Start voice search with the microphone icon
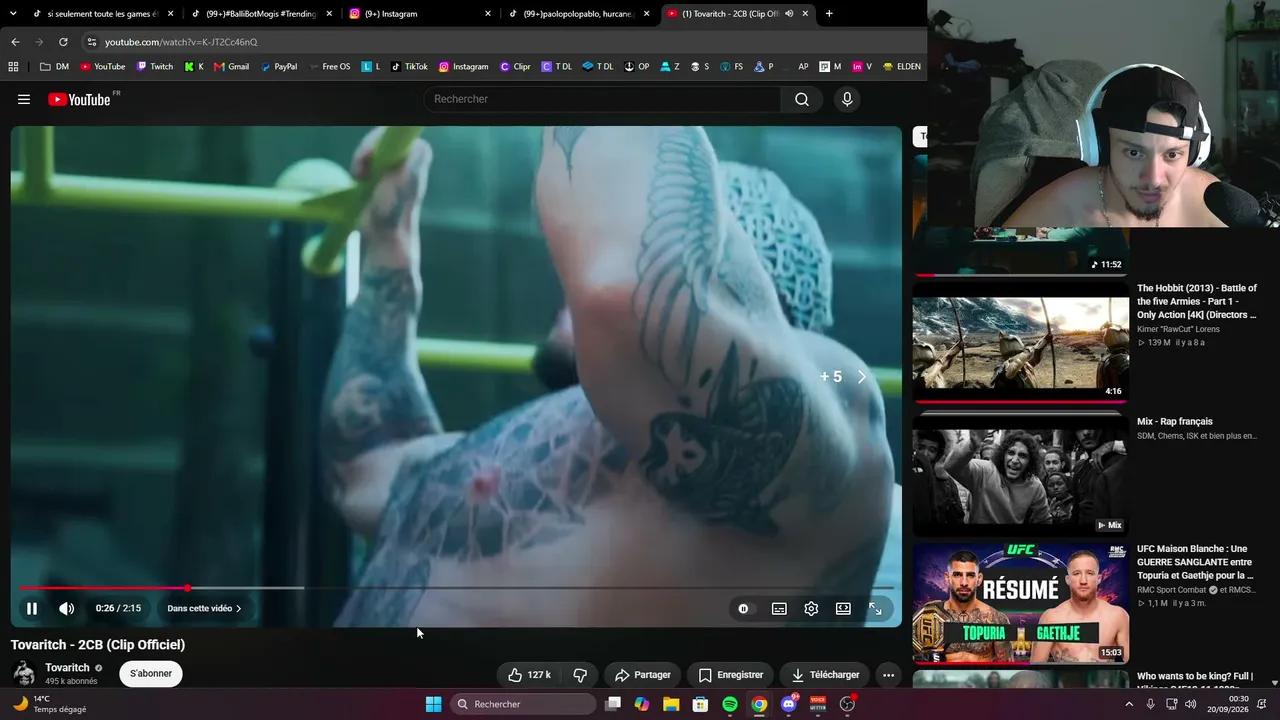The width and height of the screenshot is (1280, 720). tap(847, 99)
